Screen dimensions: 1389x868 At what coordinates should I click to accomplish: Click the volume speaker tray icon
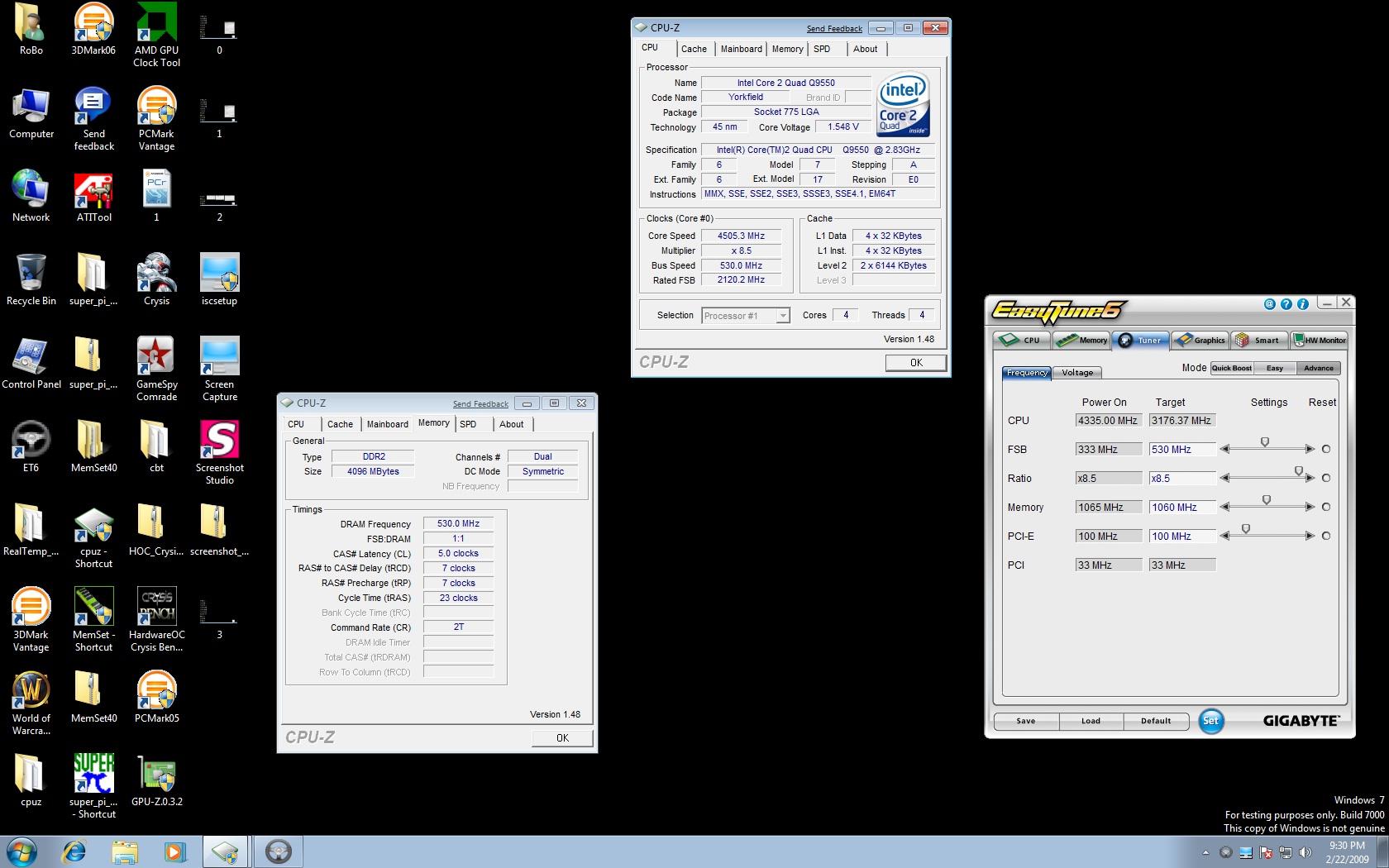[1305, 852]
